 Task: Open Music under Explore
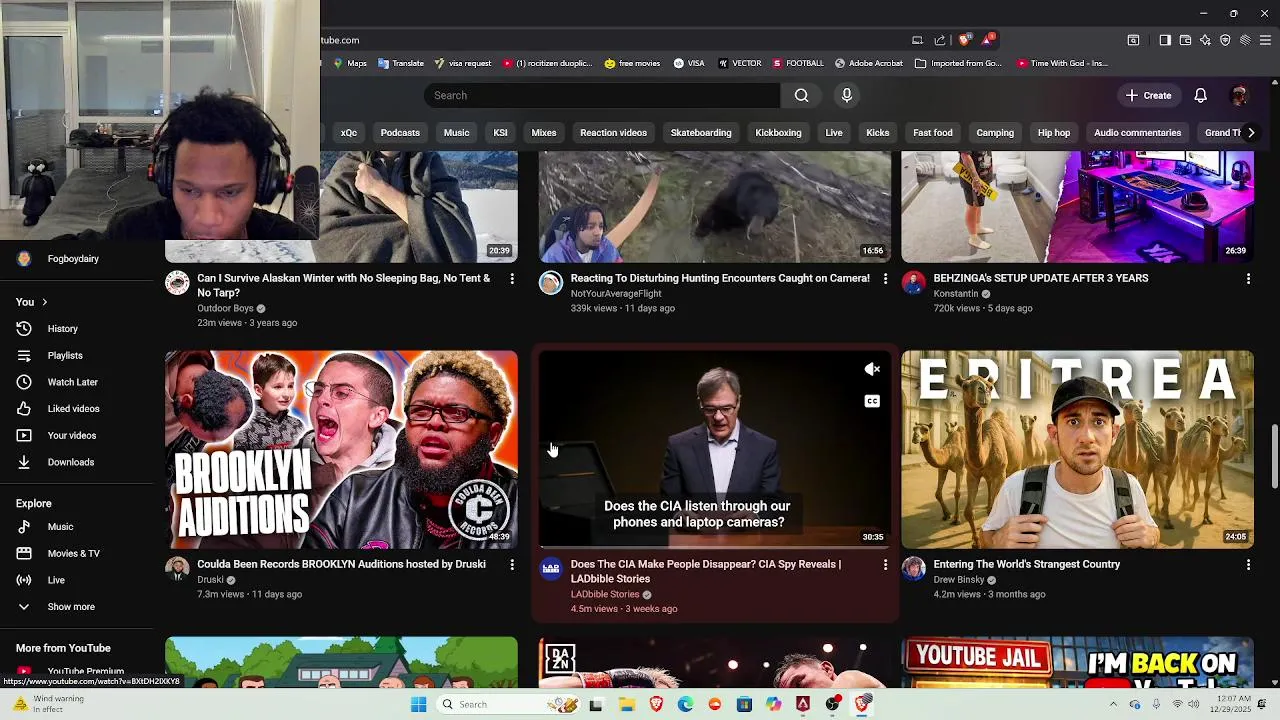point(60,527)
